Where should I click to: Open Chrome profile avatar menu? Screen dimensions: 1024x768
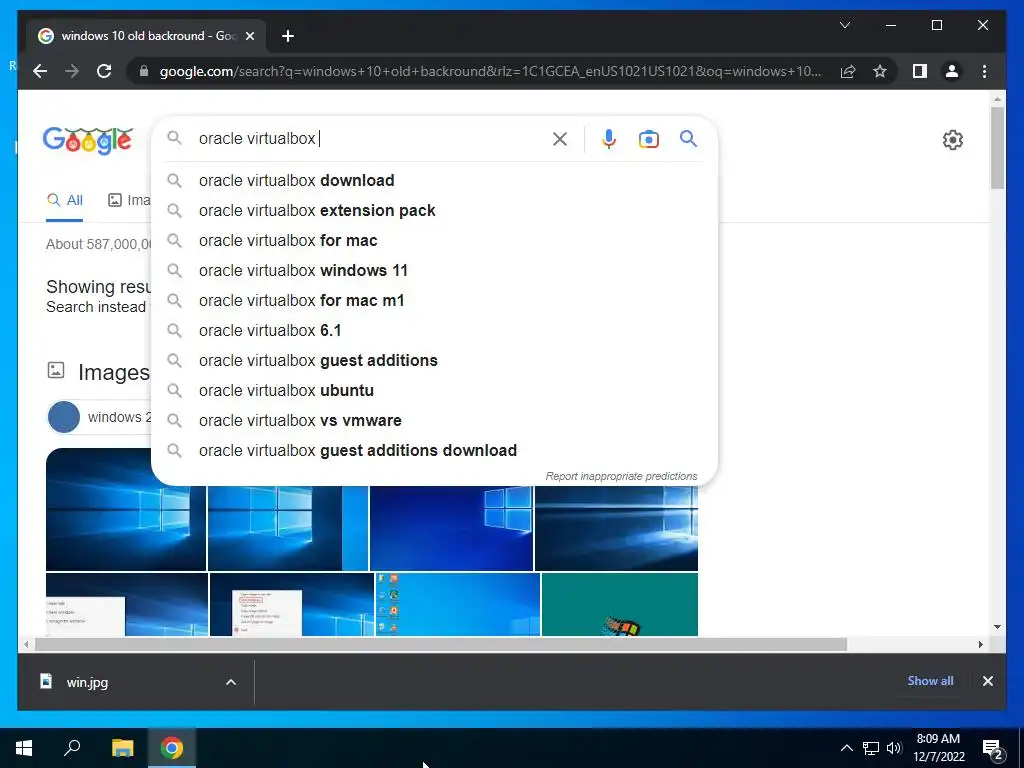pos(952,71)
